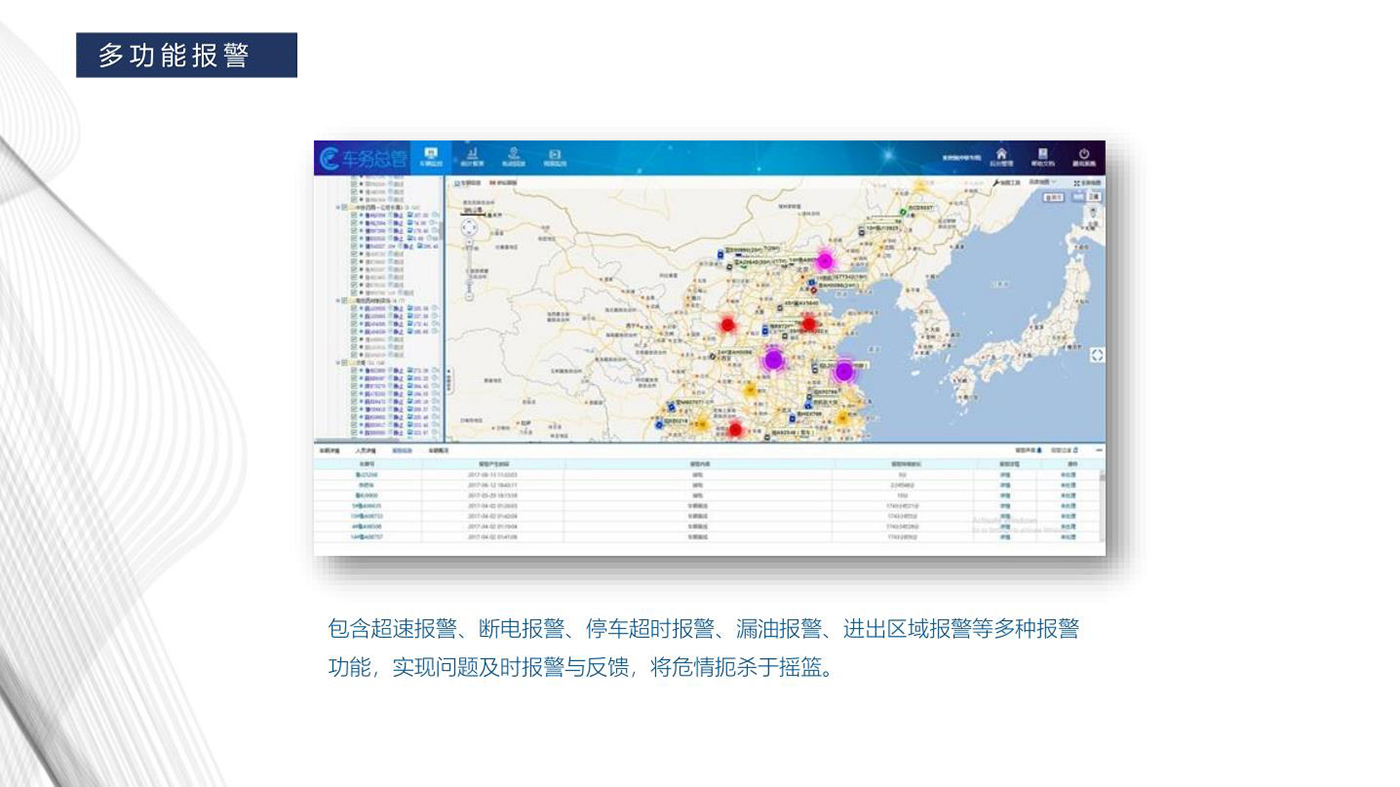Screen dimensions: 1400x787
Task: Collapse the second vehicle group in the tree
Action: coord(338,300)
